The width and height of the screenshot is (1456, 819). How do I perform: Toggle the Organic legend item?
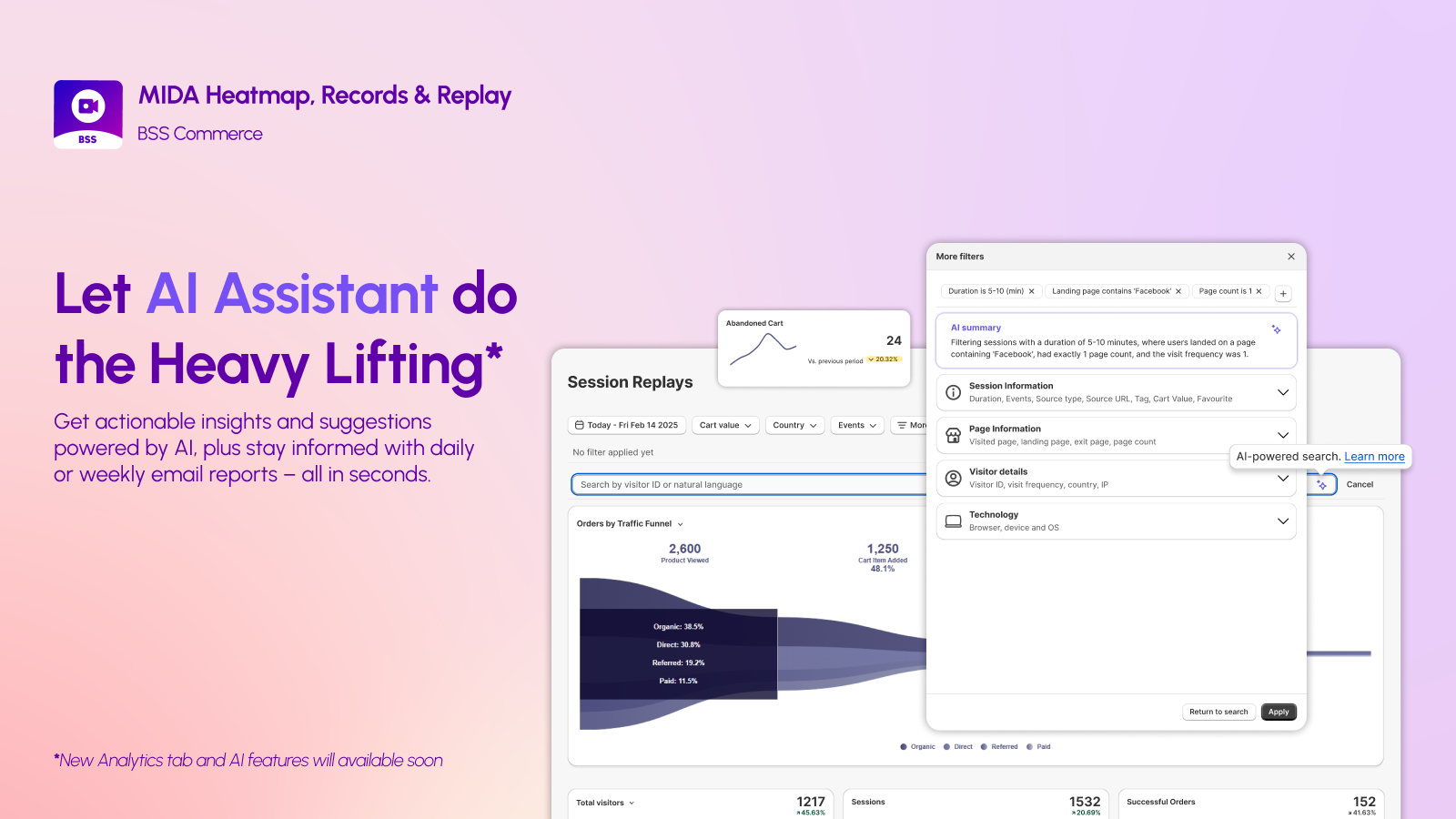[x=917, y=747]
